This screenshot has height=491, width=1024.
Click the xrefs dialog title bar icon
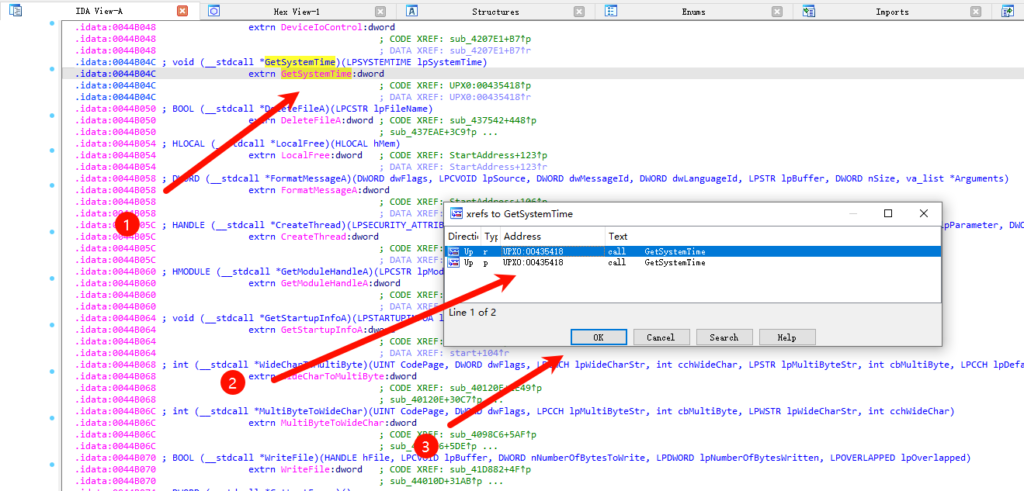[x=457, y=214]
